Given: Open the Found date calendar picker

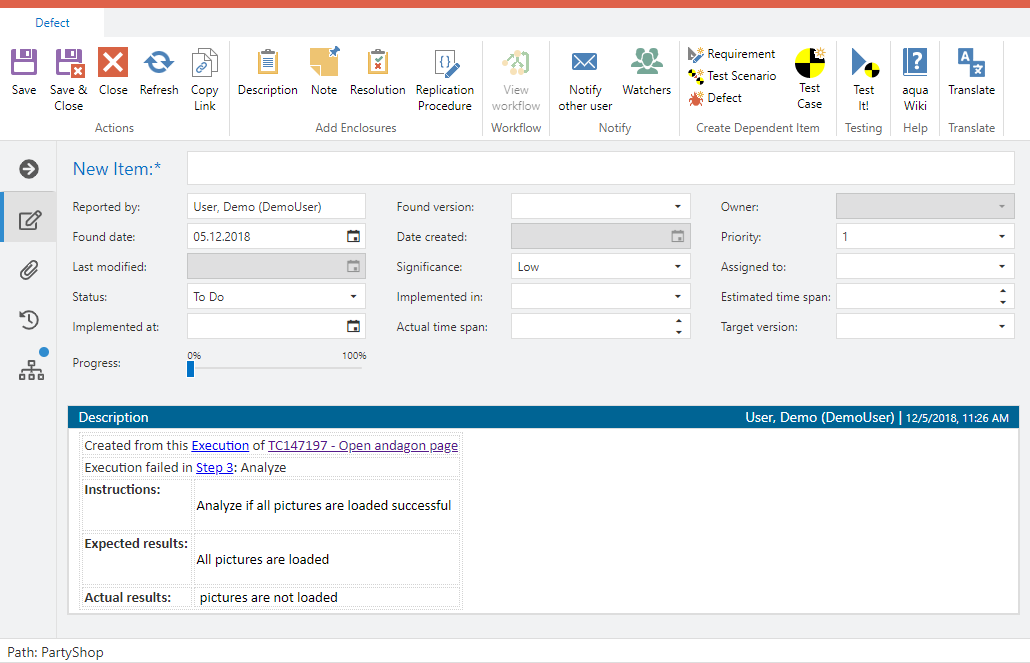Looking at the screenshot, I should [353, 237].
